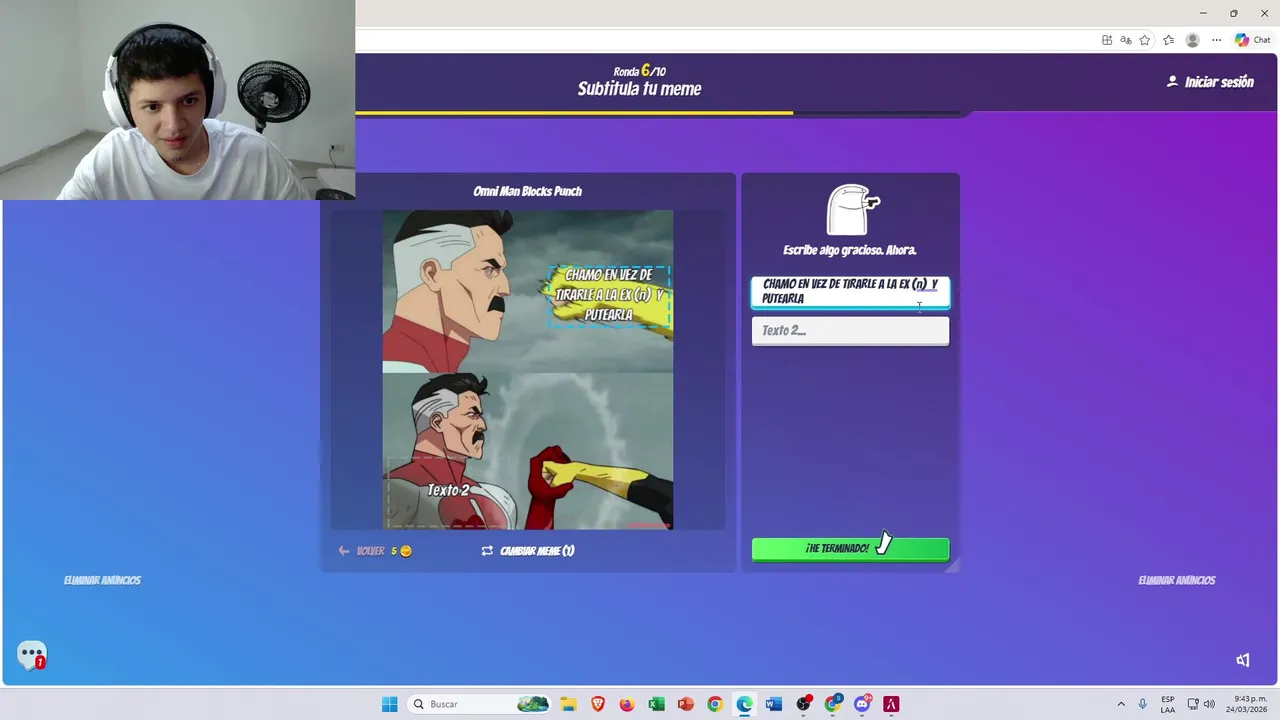Open Excel from the taskbar
This screenshot has width=1280, height=720.
(656, 704)
